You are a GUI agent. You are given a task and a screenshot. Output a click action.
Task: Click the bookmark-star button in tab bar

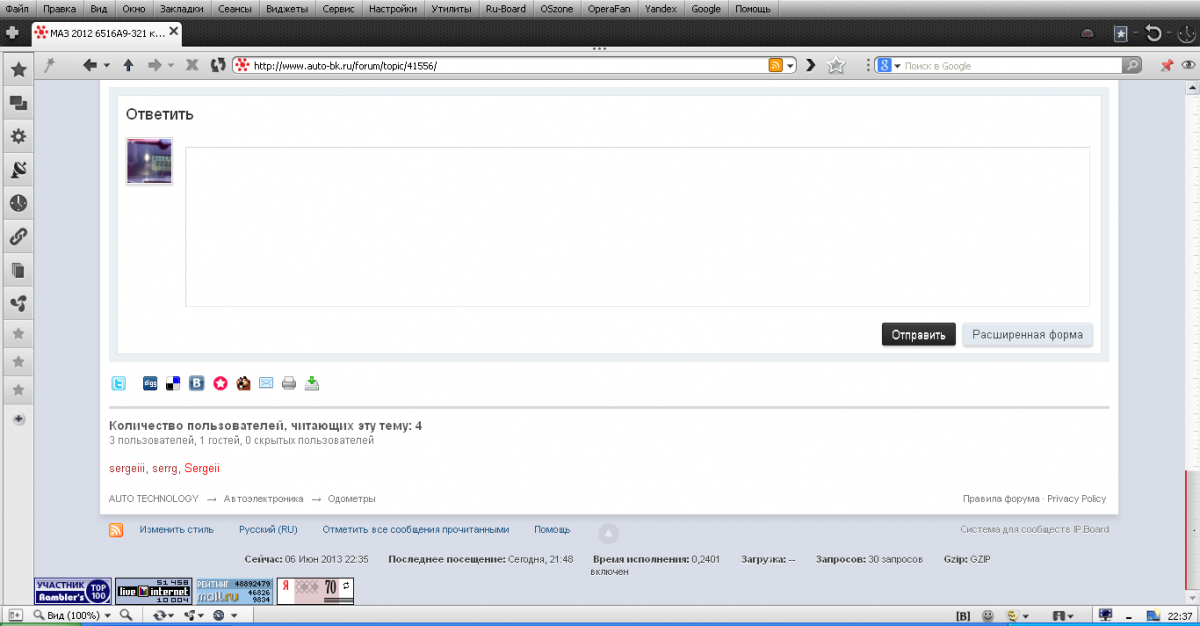coord(1122,33)
